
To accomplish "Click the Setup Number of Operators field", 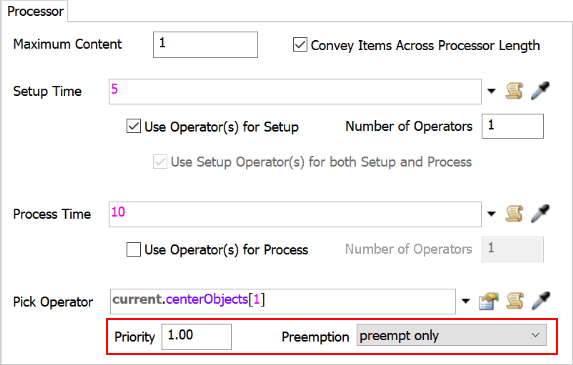I will 513,126.
